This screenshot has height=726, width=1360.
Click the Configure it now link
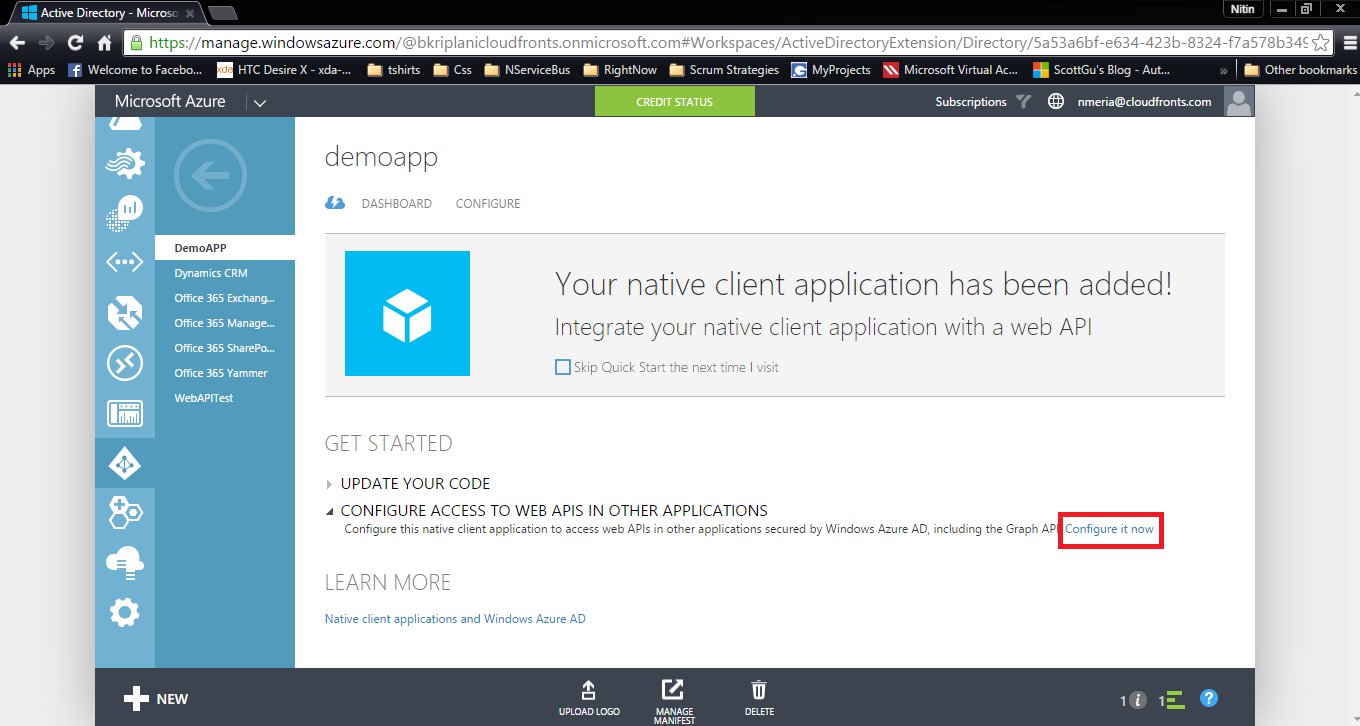1109,529
